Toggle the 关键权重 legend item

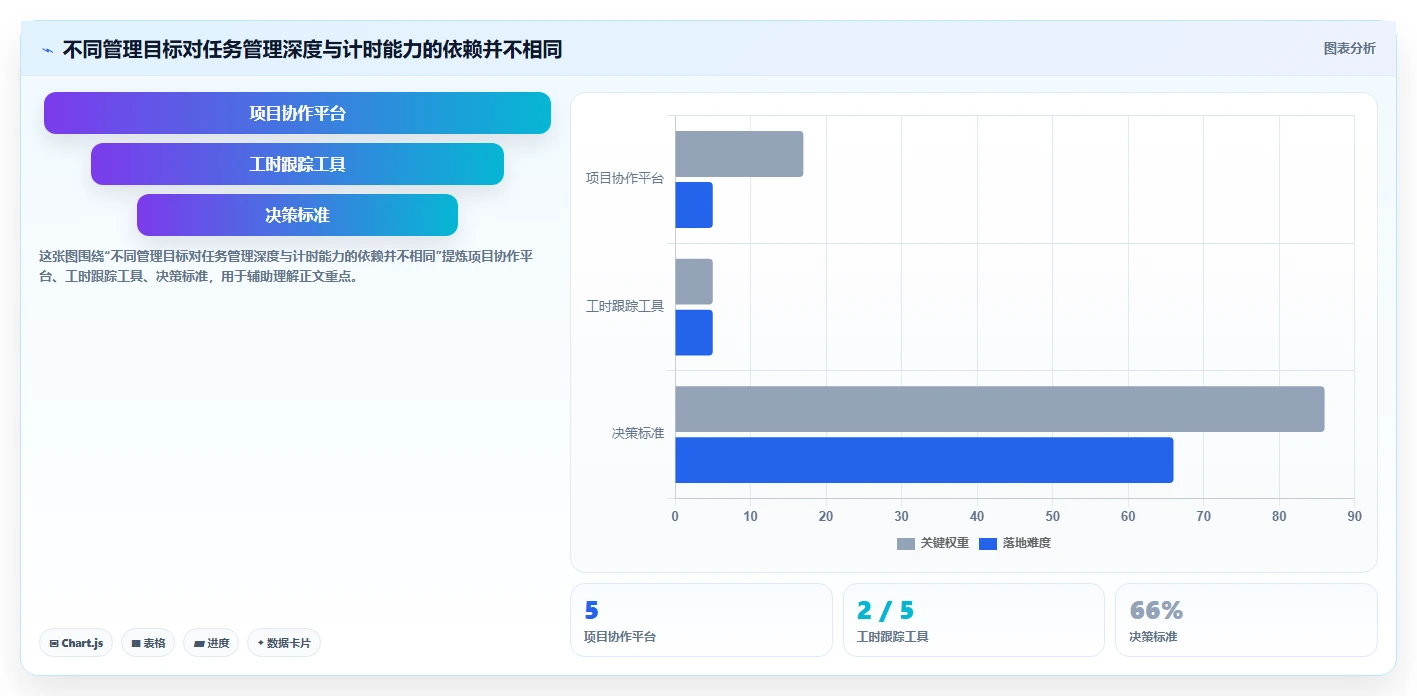click(x=932, y=543)
